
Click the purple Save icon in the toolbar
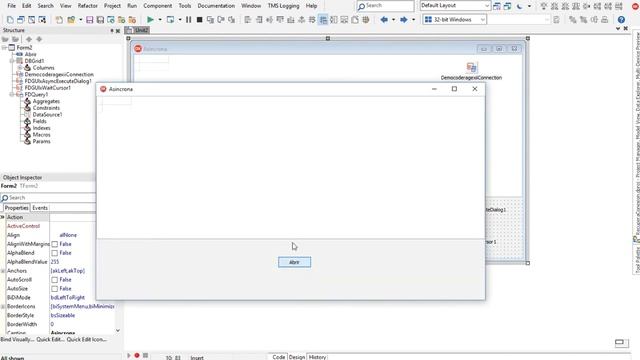point(89,20)
